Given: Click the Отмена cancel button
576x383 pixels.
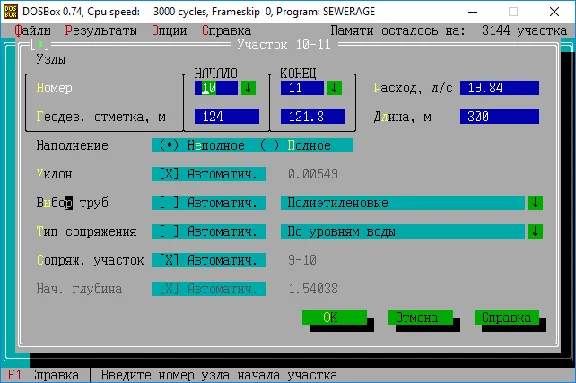Looking at the screenshot, I should [x=420, y=318].
